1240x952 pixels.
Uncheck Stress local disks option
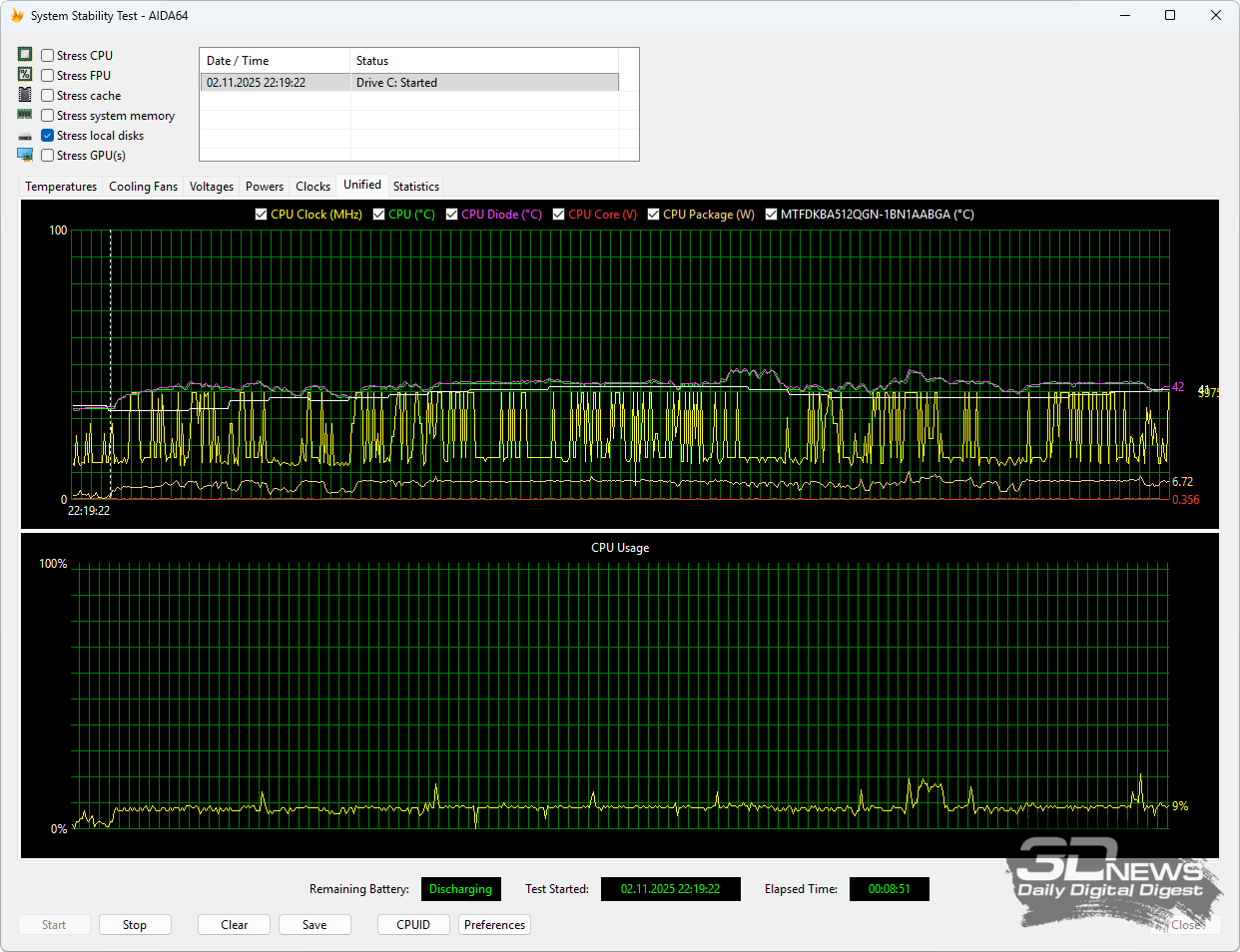[x=48, y=136]
